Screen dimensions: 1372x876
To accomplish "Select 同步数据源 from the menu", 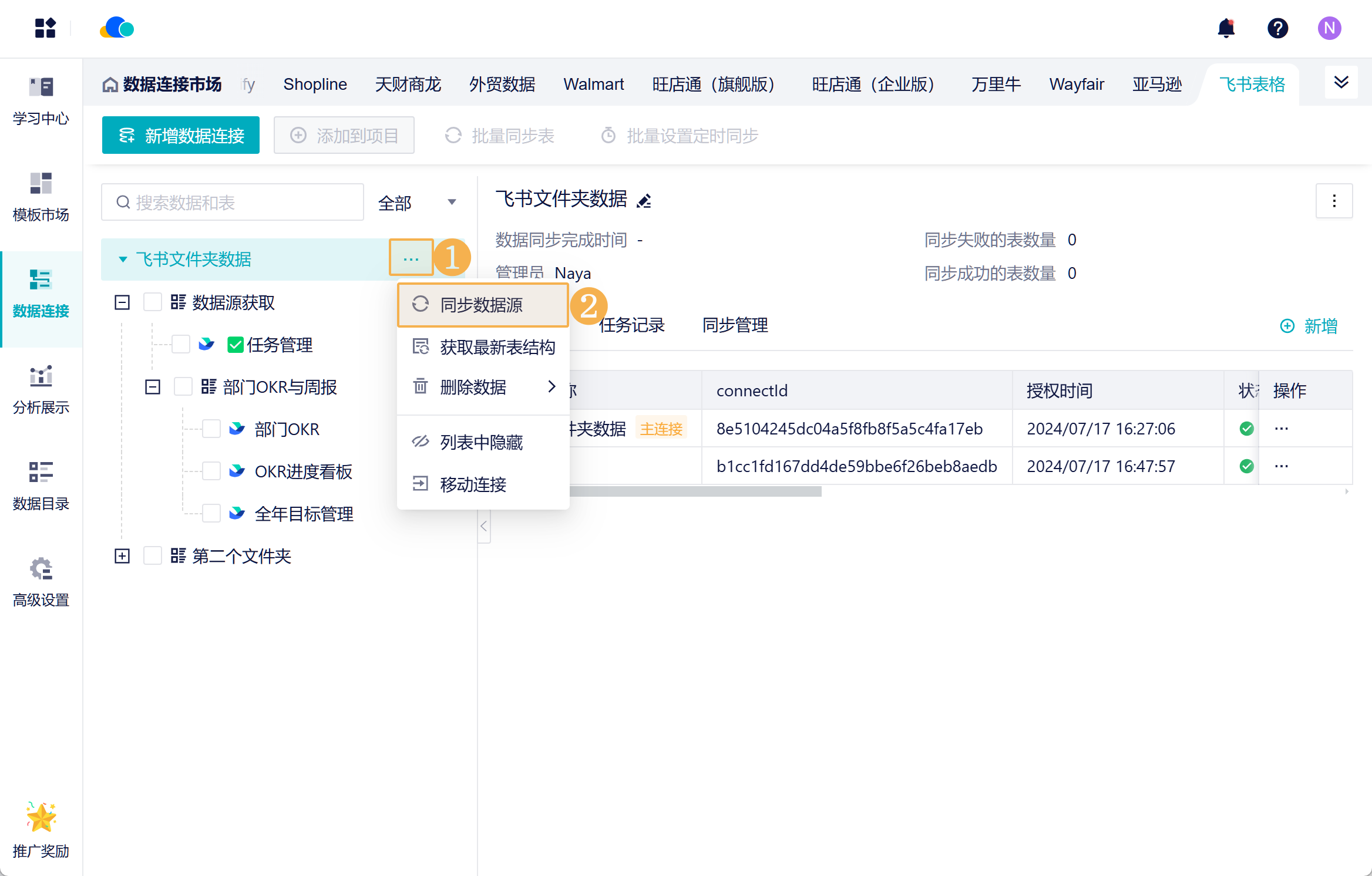I will pos(483,305).
